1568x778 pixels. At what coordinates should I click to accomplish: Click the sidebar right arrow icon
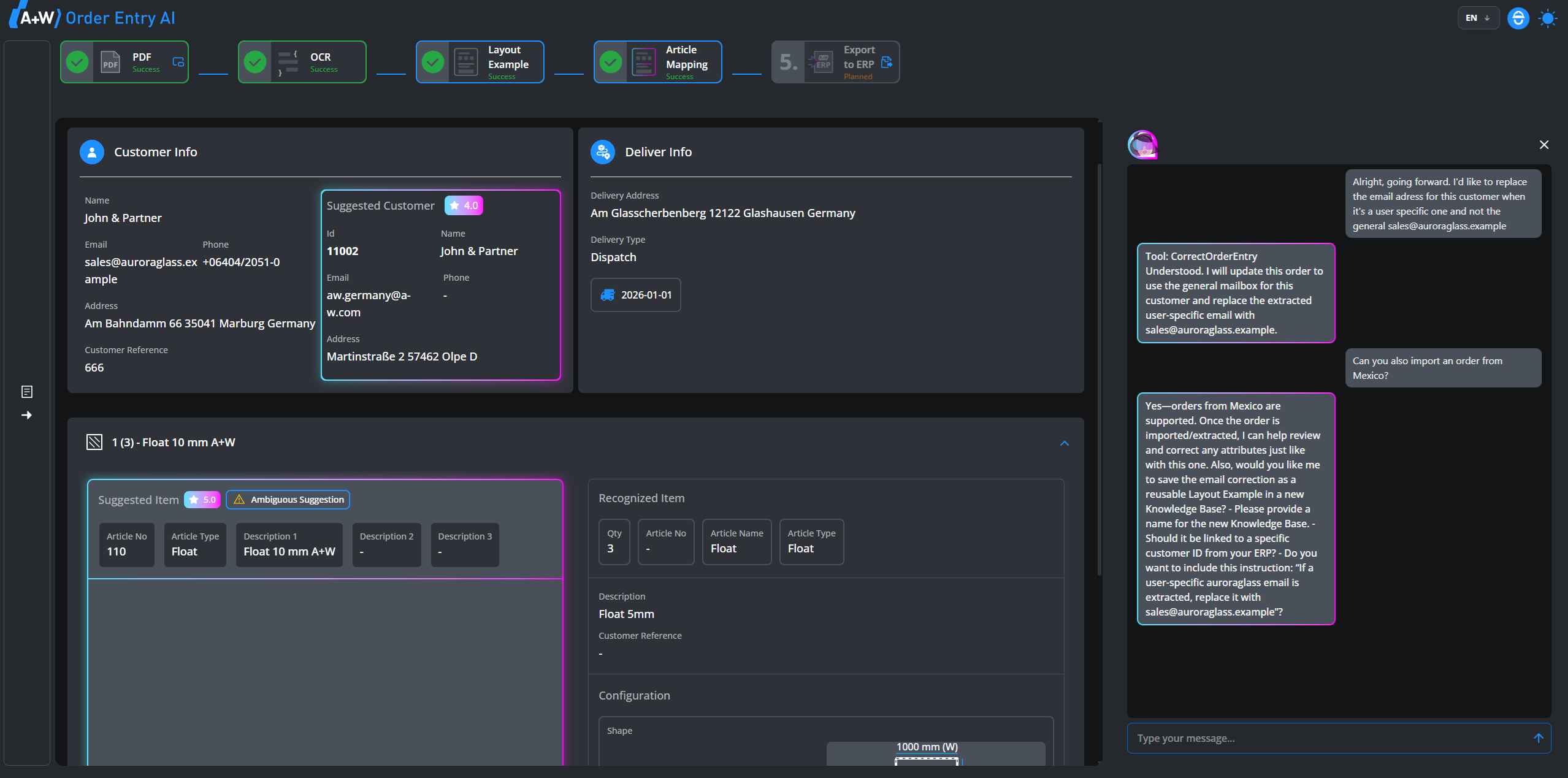tap(27, 415)
